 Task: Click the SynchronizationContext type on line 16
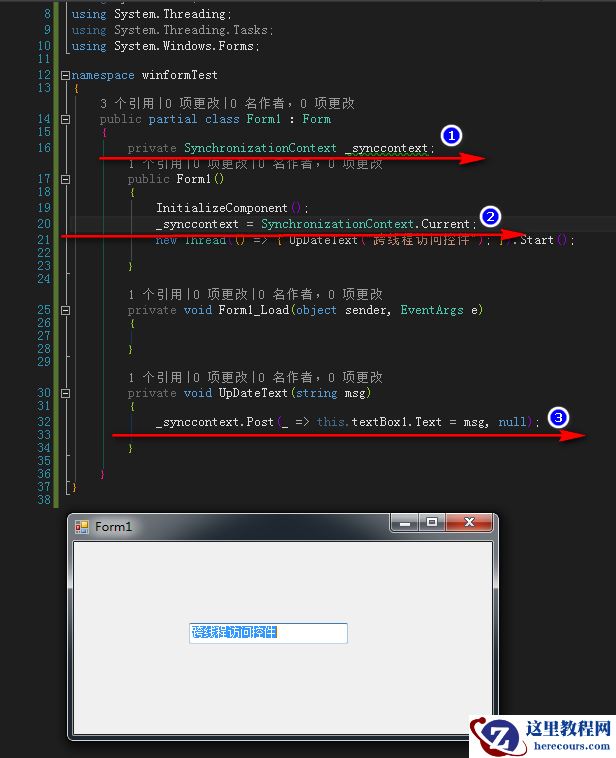tap(260, 148)
